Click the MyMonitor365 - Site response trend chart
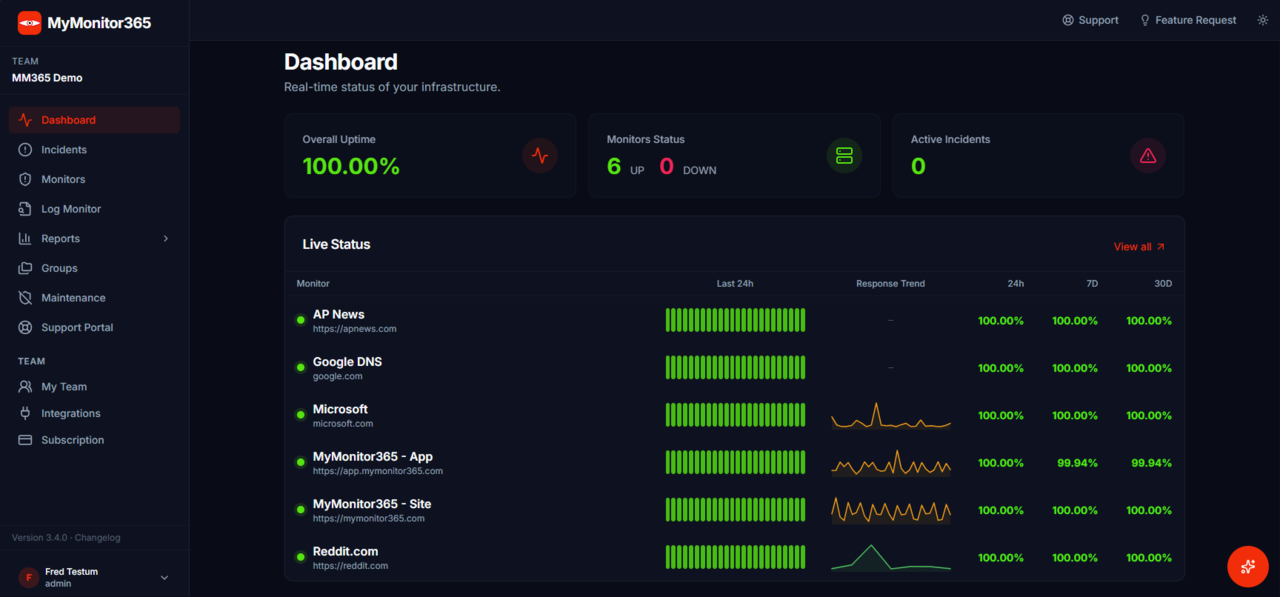The image size is (1280, 597). pos(891,510)
